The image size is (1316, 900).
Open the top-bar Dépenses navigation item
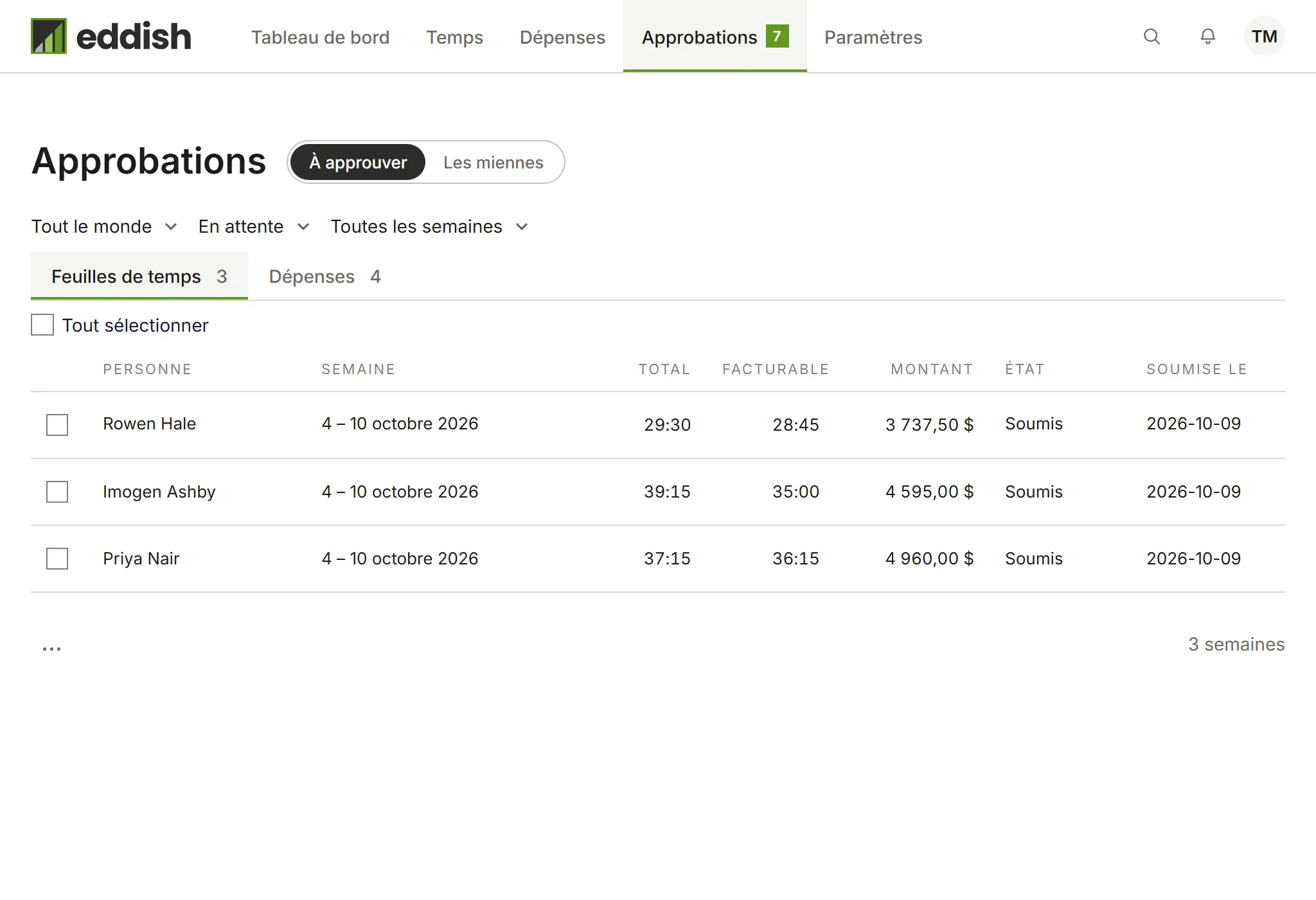point(562,37)
